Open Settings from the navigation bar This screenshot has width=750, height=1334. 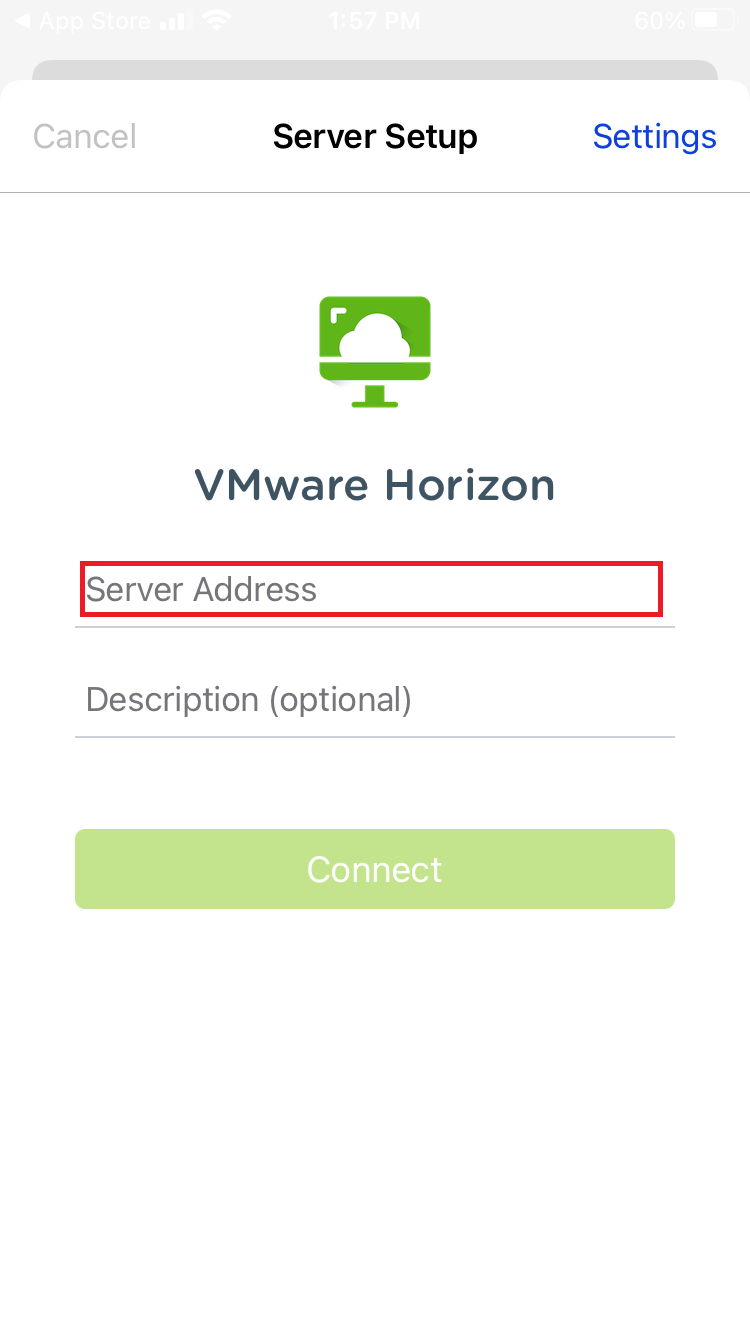(x=655, y=136)
